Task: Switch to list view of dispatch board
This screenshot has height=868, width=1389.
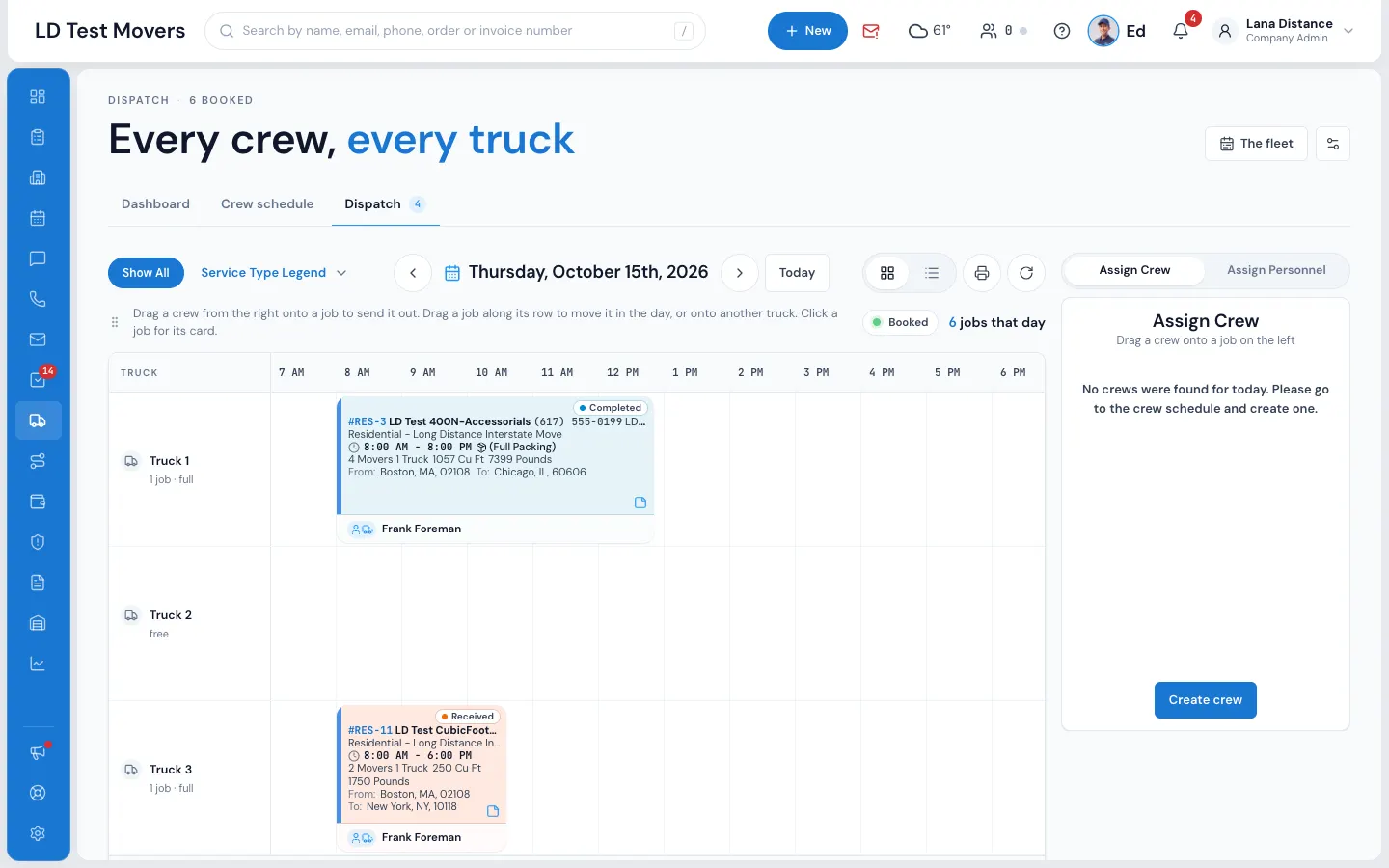Action: (932, 273)
